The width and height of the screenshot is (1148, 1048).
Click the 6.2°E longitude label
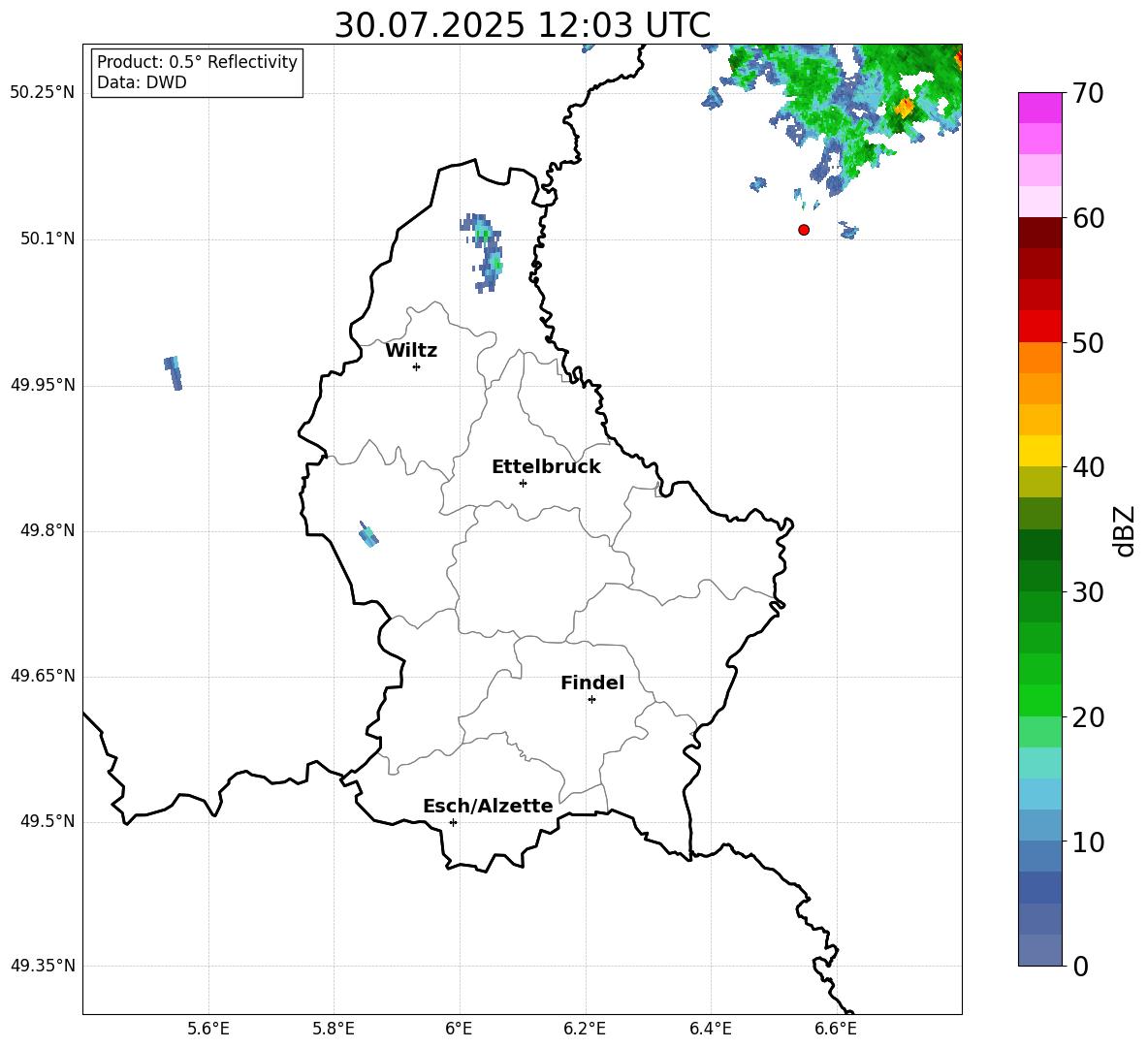[x=585, y=1030]
